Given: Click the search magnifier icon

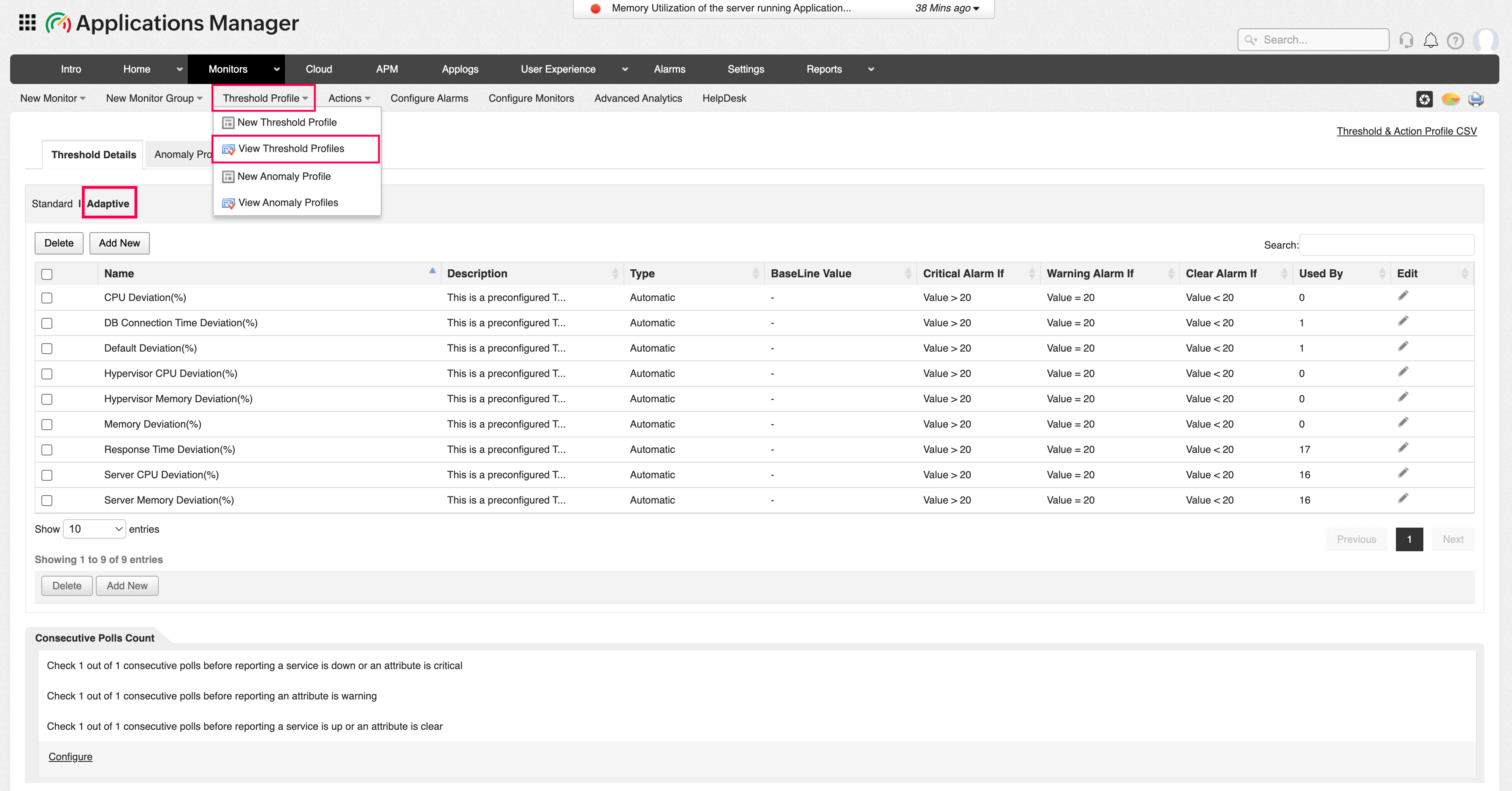Looking at the screenshot, I should pos(1251,40).
